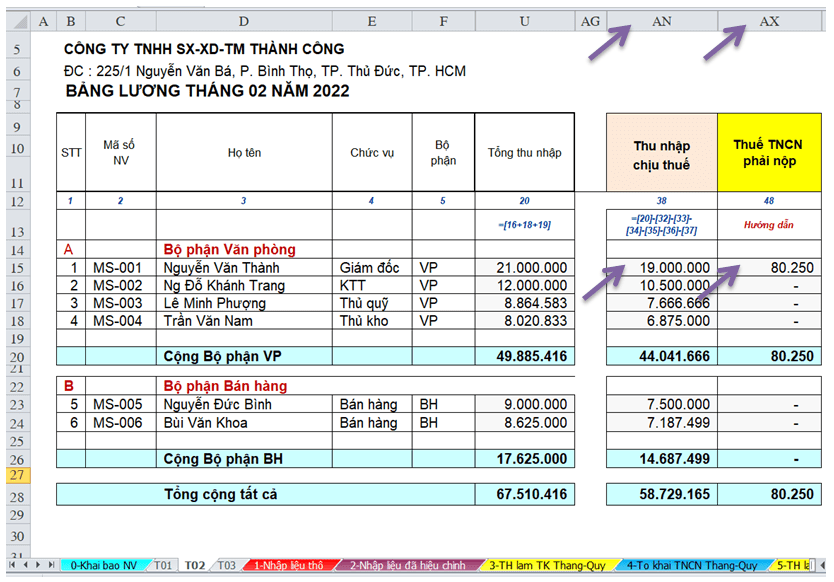Select column AN header
The width and height of the screenshot is (834, 582).
pyautogui.click(x=661, y=21)
